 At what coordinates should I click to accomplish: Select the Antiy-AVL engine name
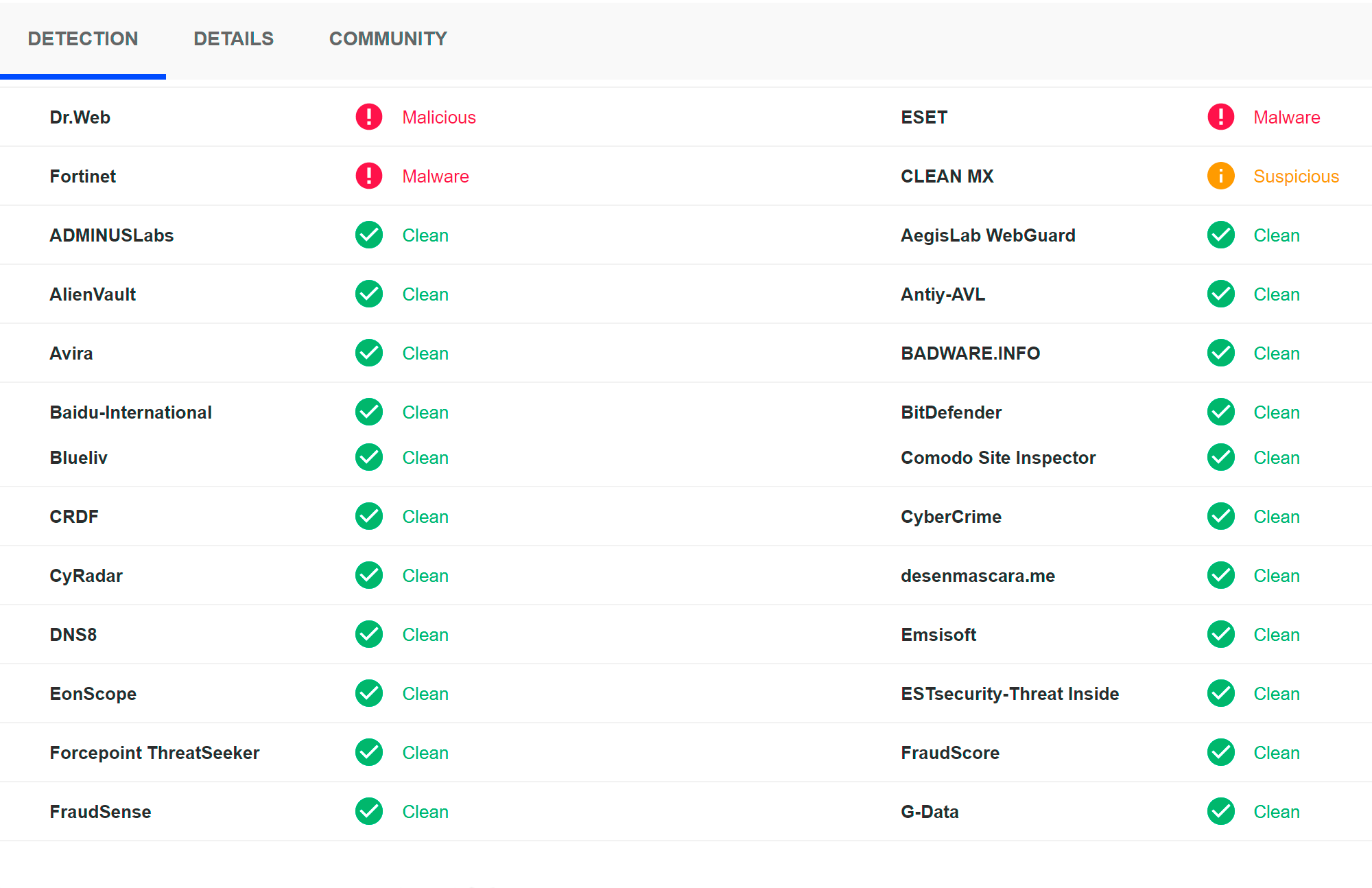943,294
